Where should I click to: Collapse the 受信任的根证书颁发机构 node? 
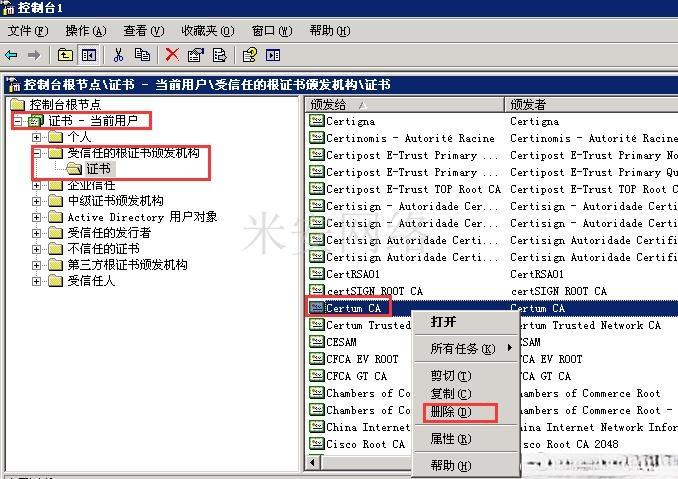coord(36,153)
